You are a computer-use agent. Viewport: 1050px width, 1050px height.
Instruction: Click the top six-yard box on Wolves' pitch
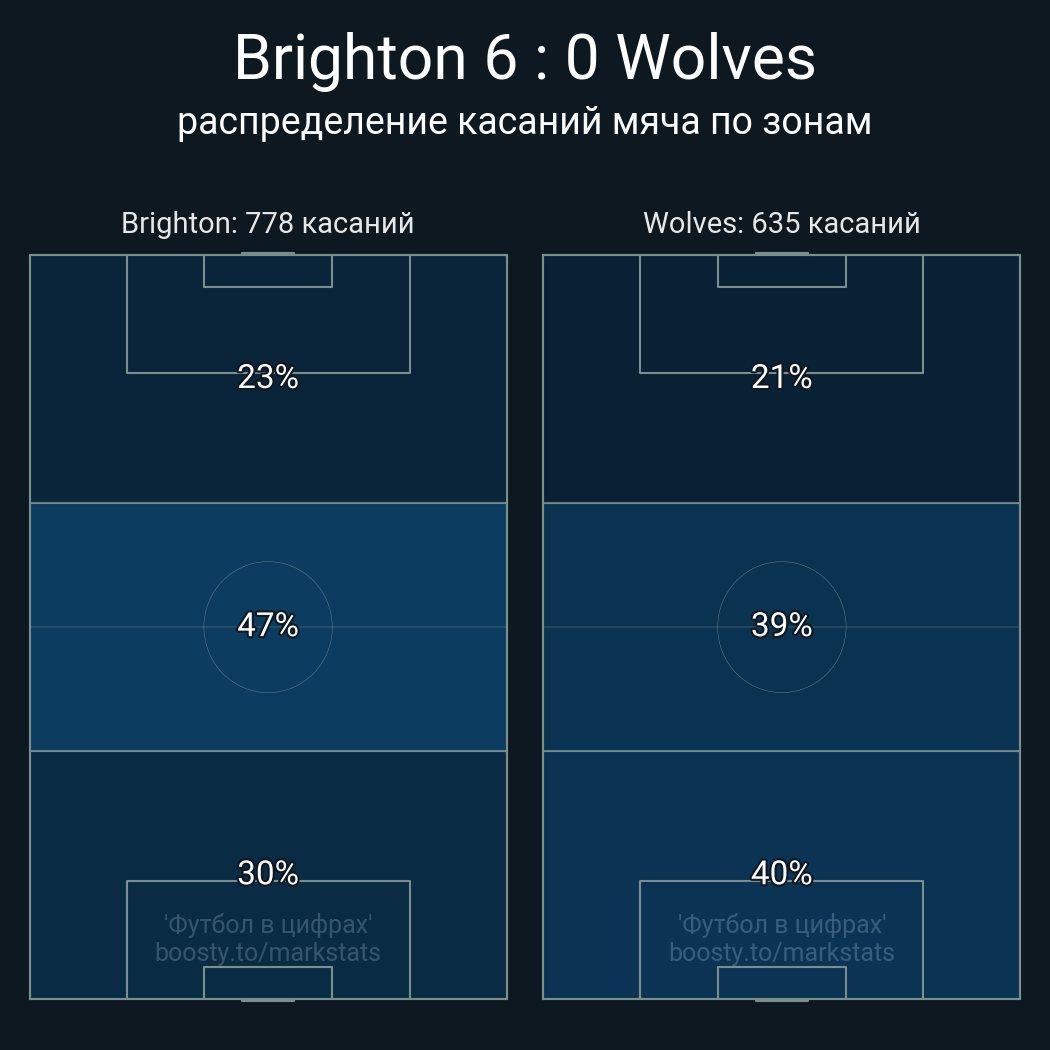(x=781, y=271)
